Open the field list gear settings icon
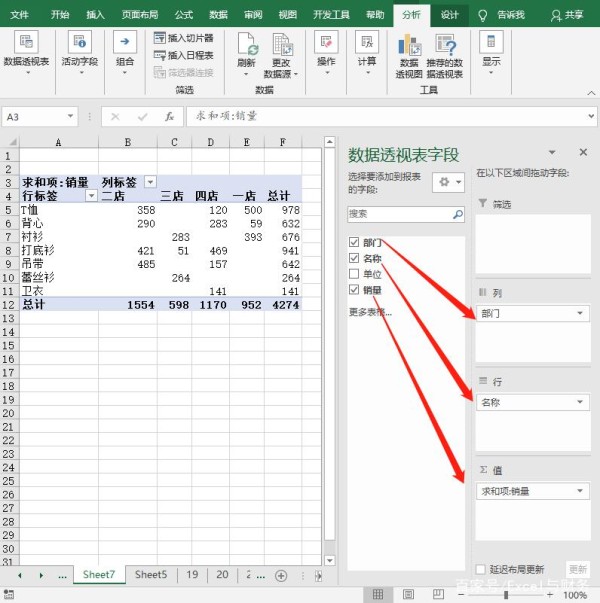600x603 pixels. pyautogui.click(x=446, y=182)
